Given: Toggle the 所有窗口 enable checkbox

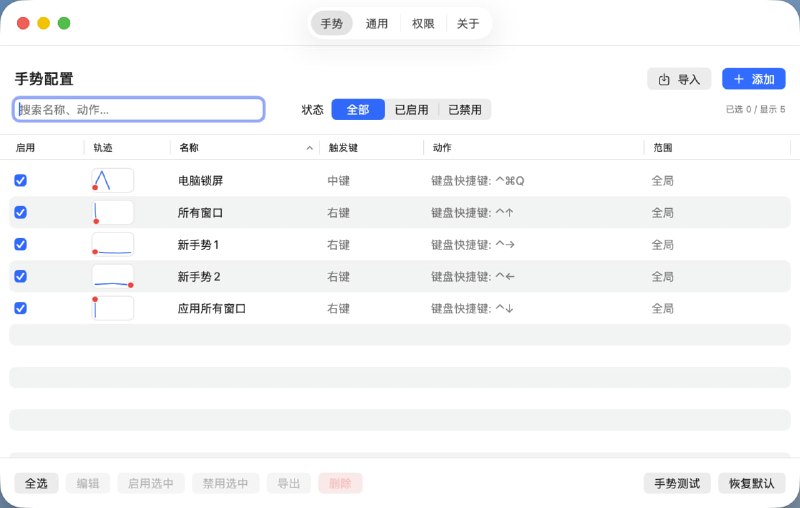Looking at the screenshot, I should coord(20,212).
